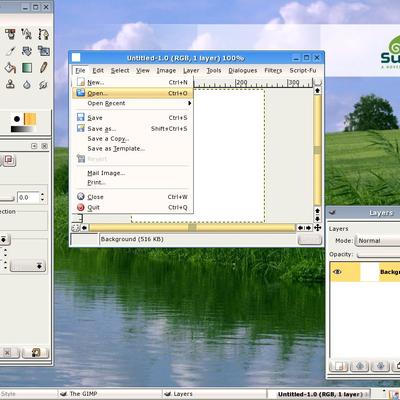The height and width of the screenshot is (400, 400).
Task: Open the Script-Fu menu
Action: pyautogui.click(x=303, y=70)
